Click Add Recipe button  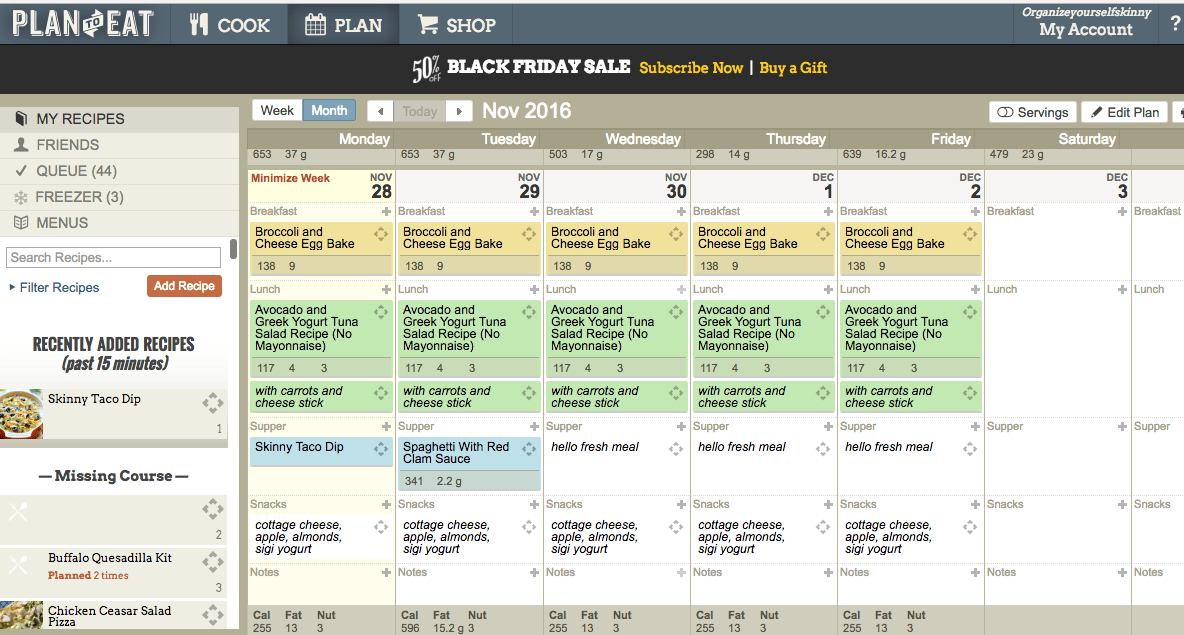[x=184, y=286]
